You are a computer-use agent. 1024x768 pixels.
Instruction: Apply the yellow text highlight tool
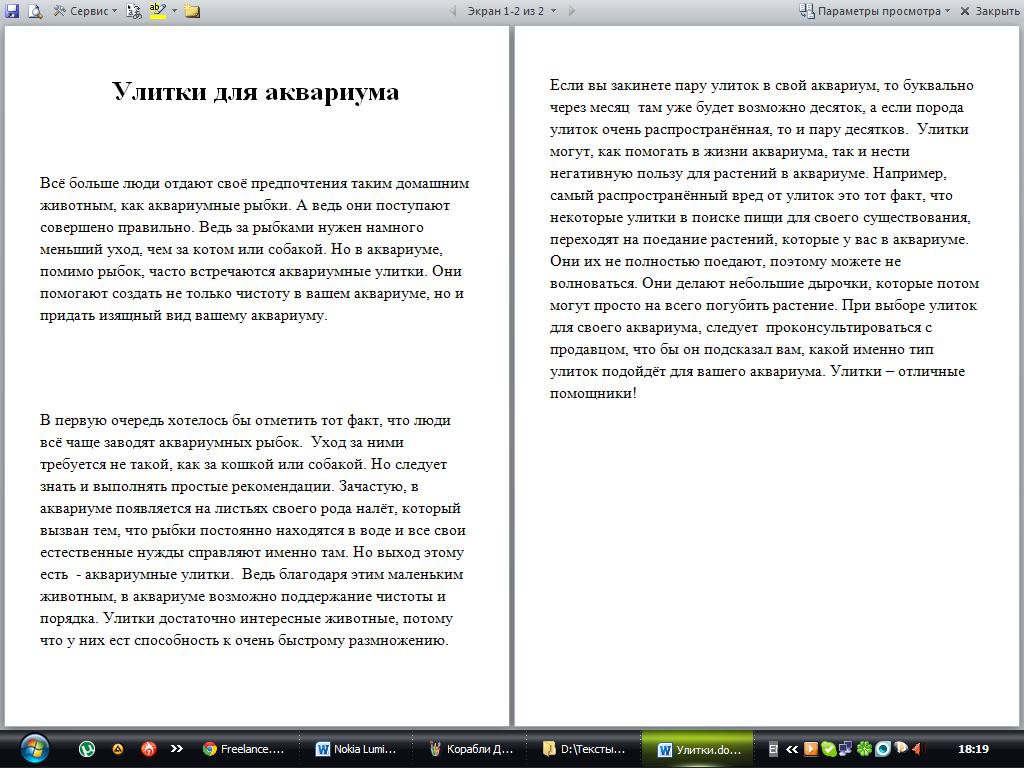(x=157, y=10)
